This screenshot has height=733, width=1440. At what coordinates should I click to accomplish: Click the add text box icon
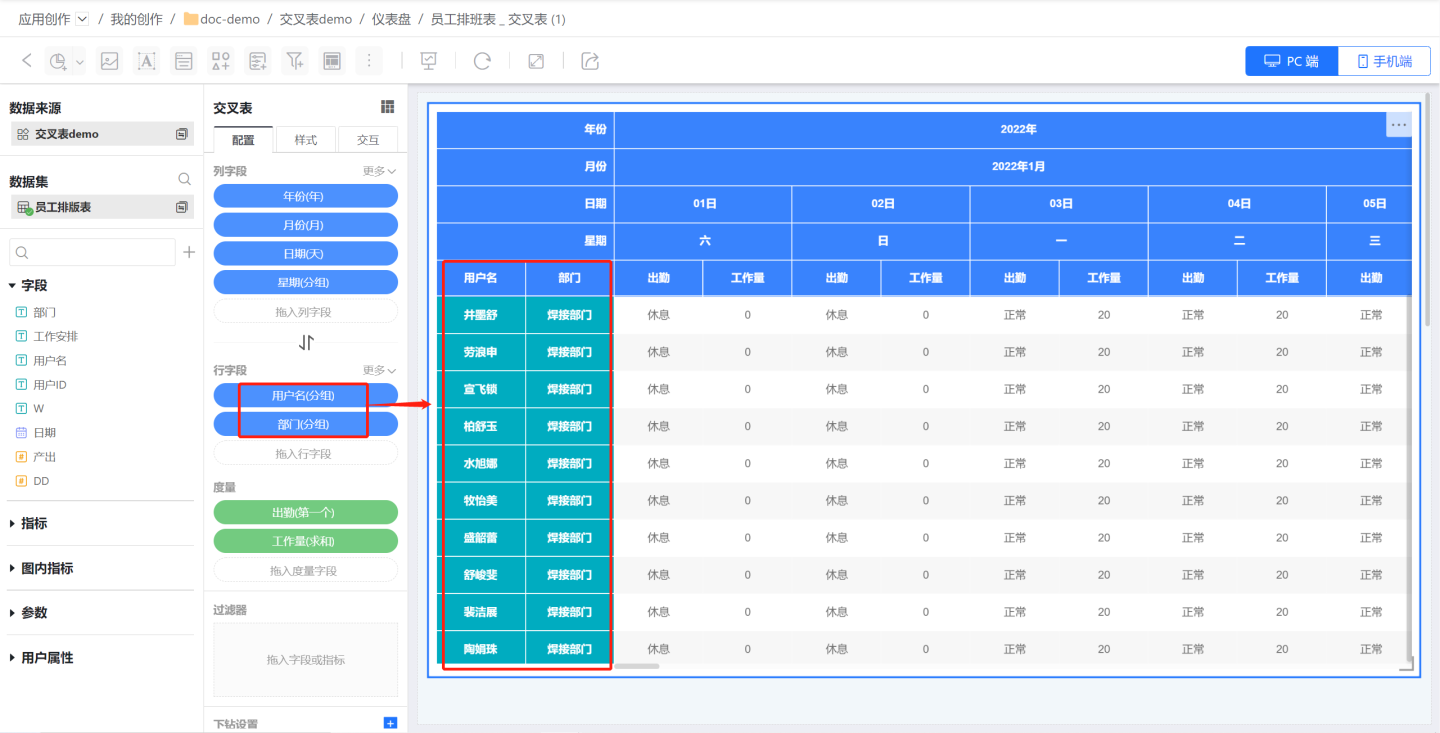coord(147,61)
